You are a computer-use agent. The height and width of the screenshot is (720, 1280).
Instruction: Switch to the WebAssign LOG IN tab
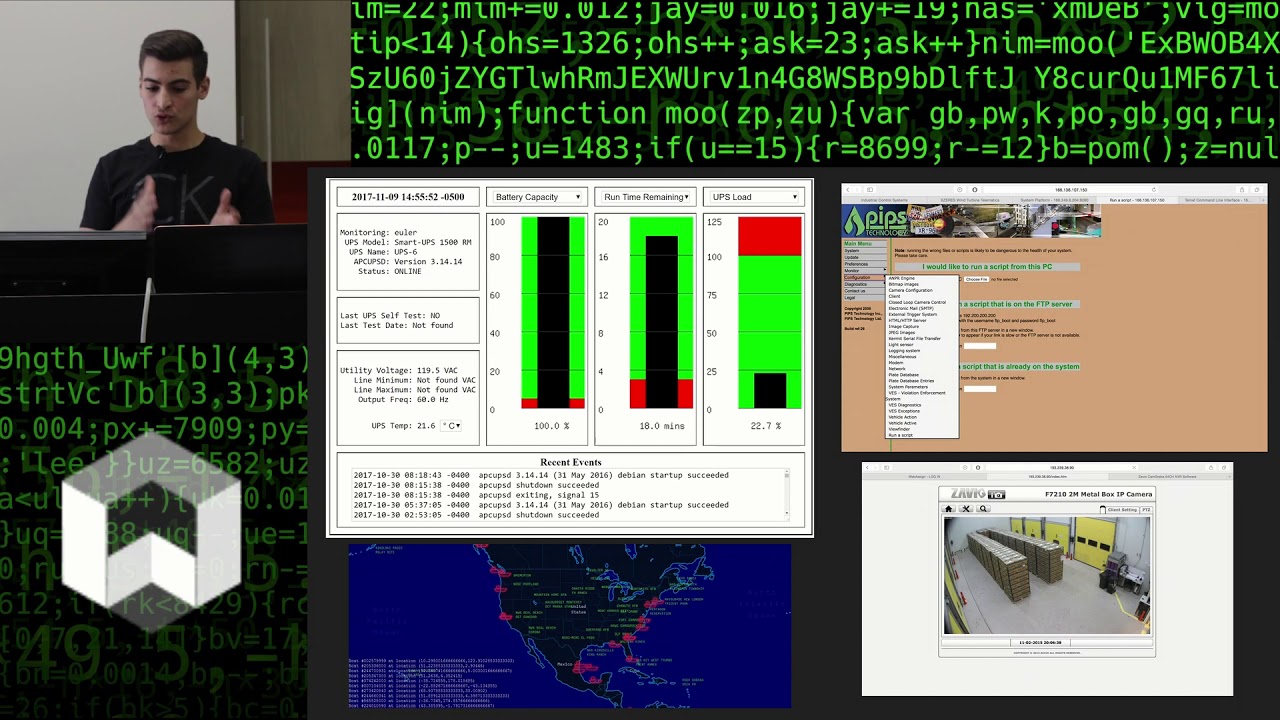(924, 477)
